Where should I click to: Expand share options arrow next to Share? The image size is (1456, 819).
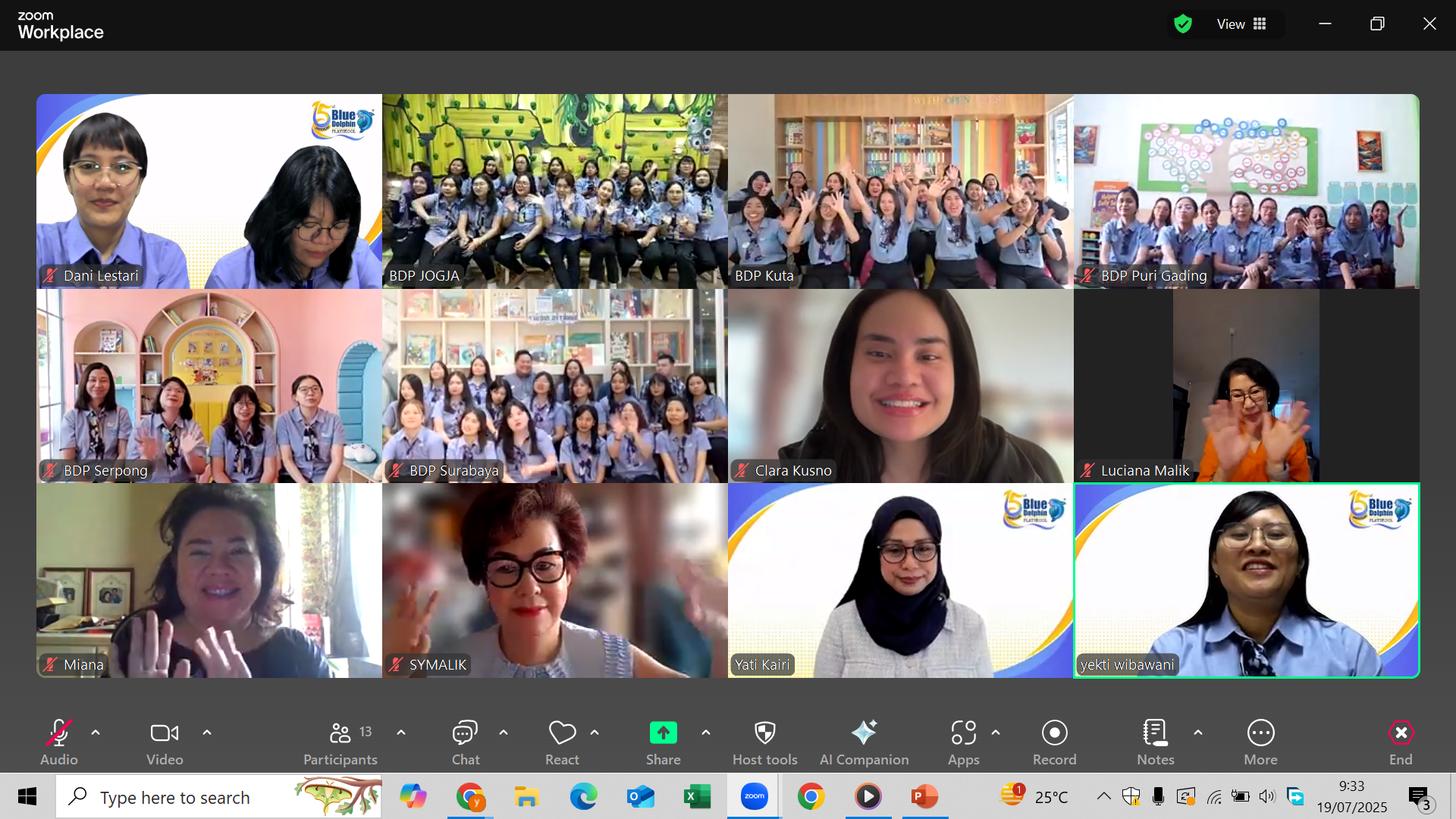click(706, 733)
